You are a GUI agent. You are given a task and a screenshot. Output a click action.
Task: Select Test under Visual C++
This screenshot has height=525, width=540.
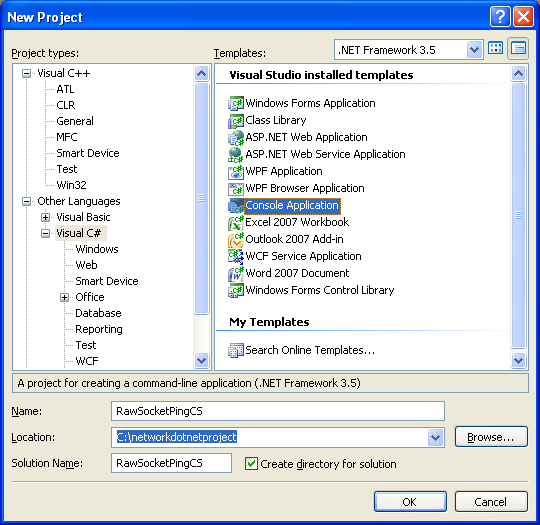(x=67, y=169)
